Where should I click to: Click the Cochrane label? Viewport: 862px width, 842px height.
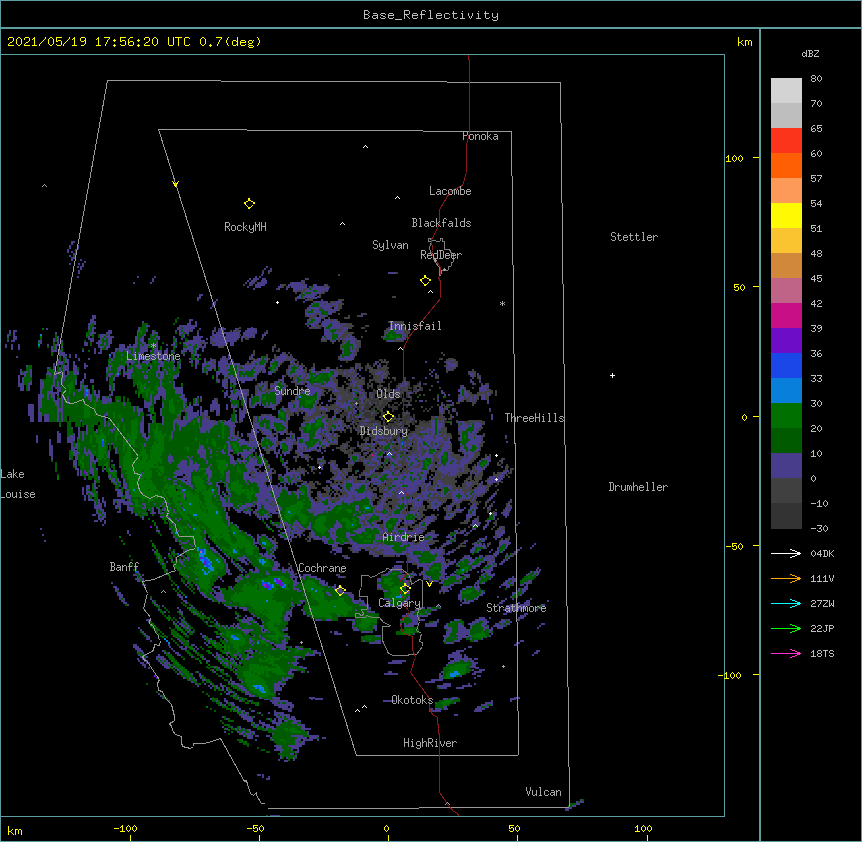click(x=322, y=568)
